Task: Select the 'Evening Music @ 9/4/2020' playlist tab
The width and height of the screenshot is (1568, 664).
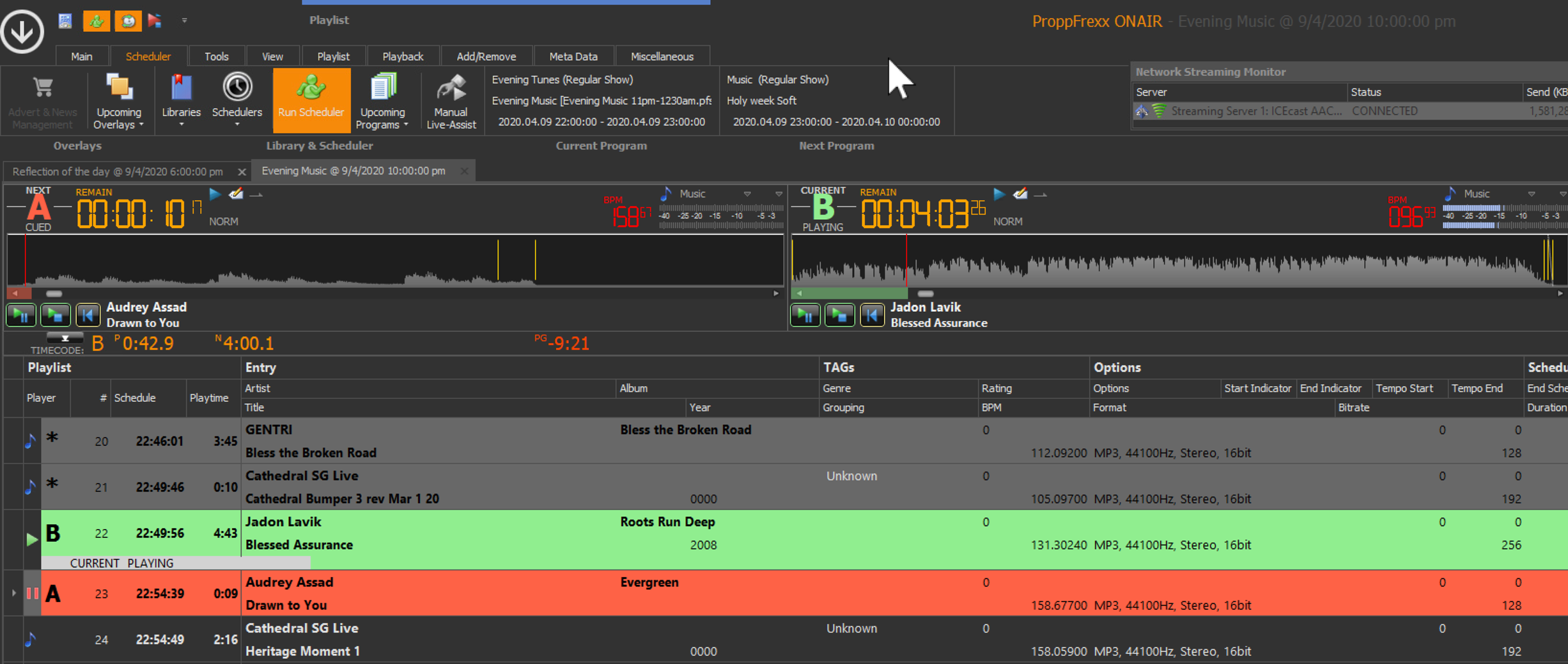Action: point(353,171)
